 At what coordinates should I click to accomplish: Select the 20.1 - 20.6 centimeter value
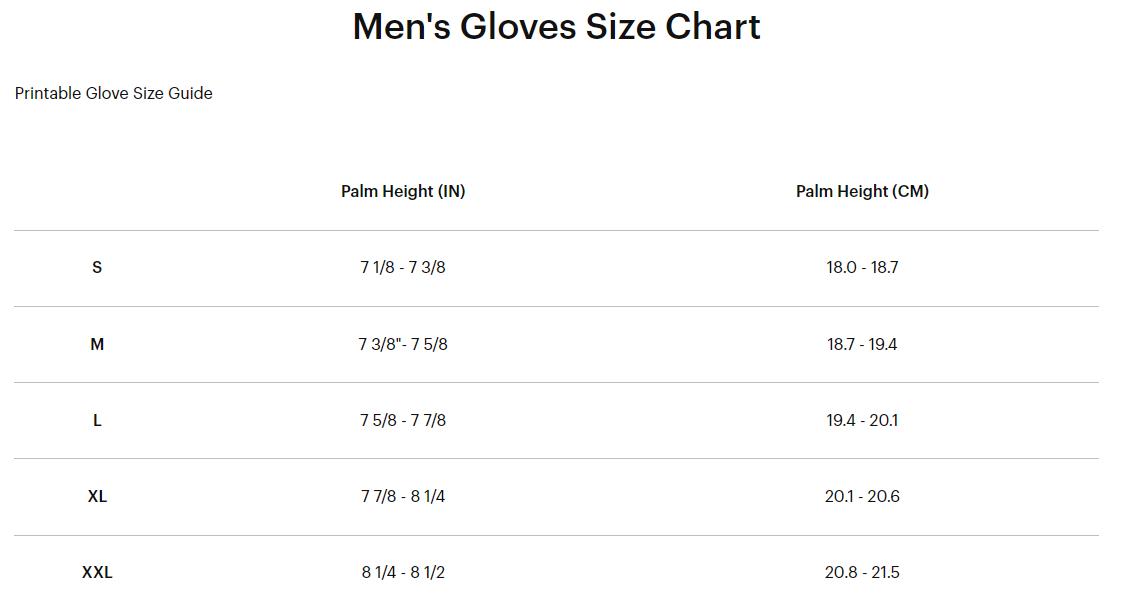(862, 497)
